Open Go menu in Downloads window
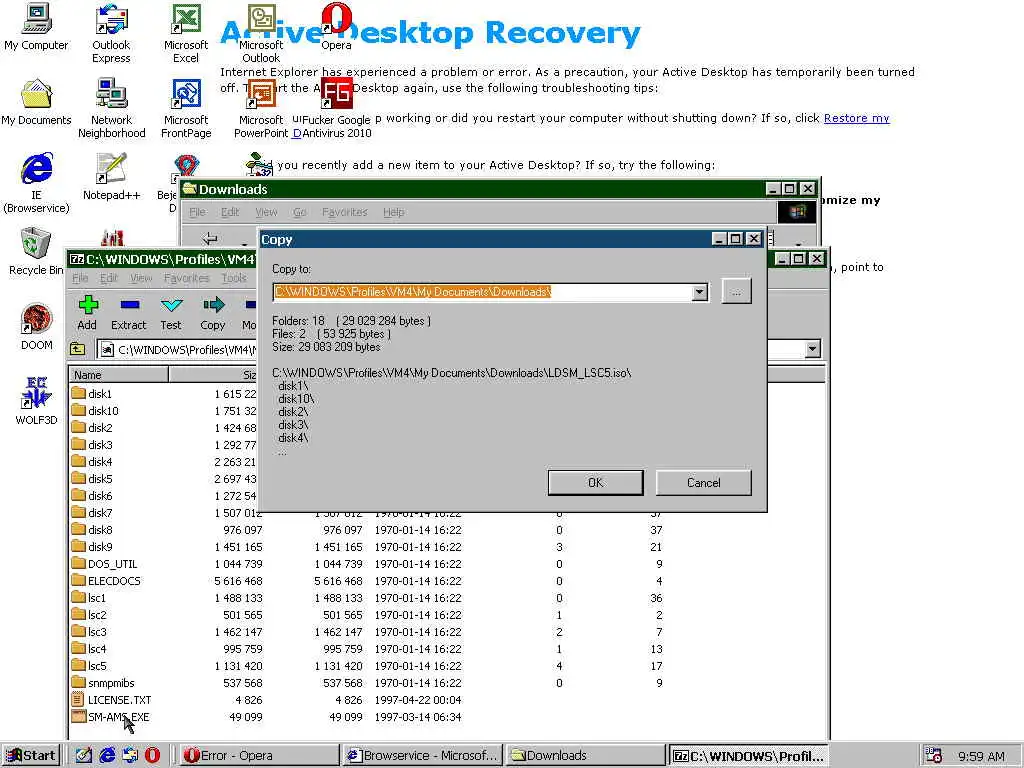 tap(300, 212)
